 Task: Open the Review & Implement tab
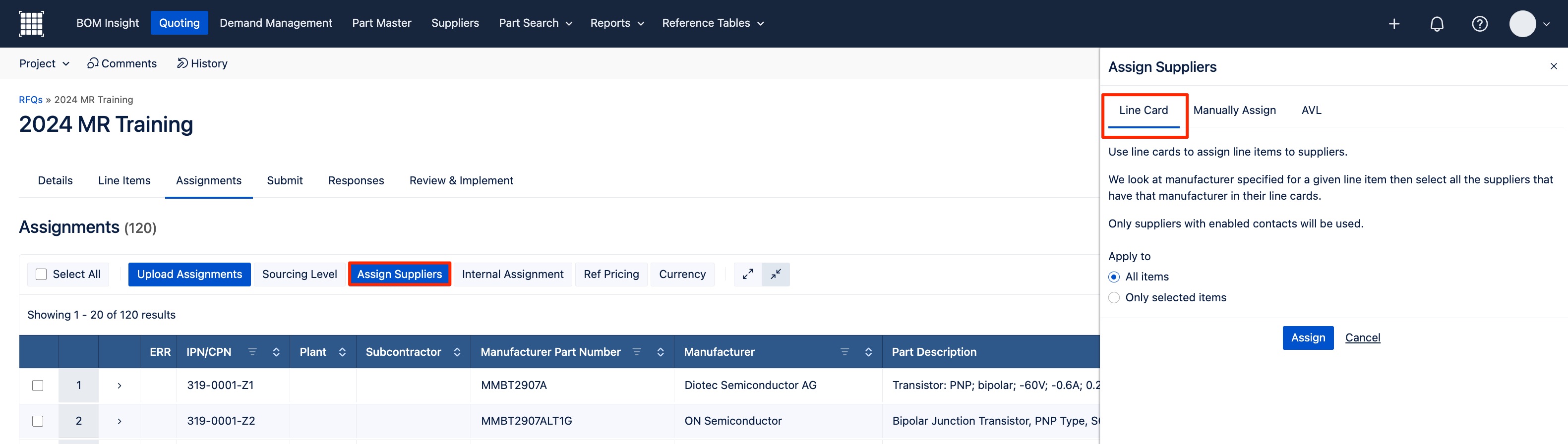pos(461,181)
